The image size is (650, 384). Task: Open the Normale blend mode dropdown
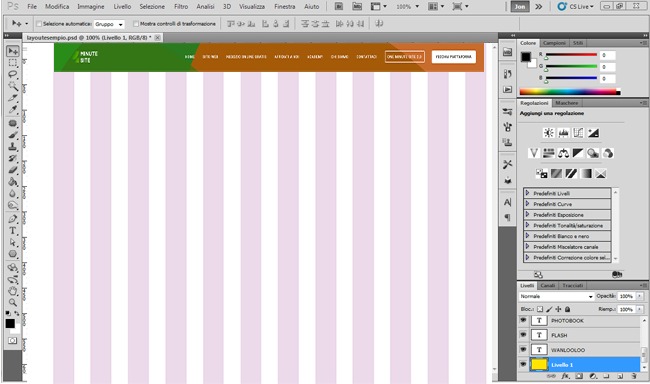[x=556, y=296]
